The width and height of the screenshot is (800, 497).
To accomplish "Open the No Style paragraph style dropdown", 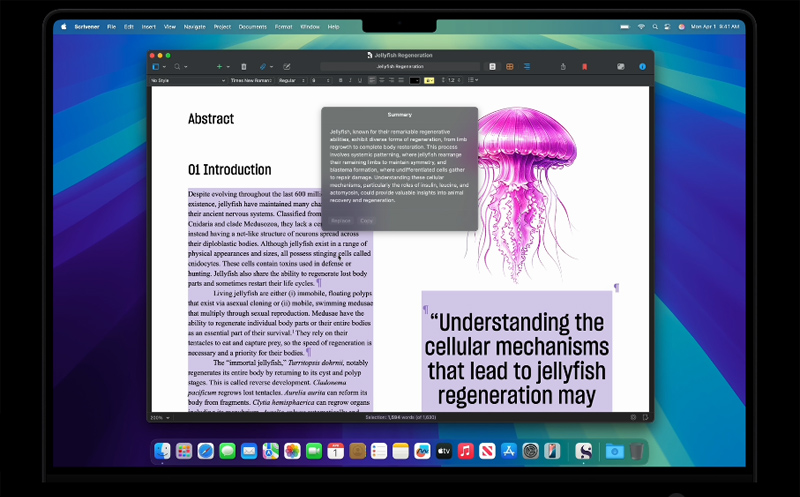I will click(x=183, y=80).
